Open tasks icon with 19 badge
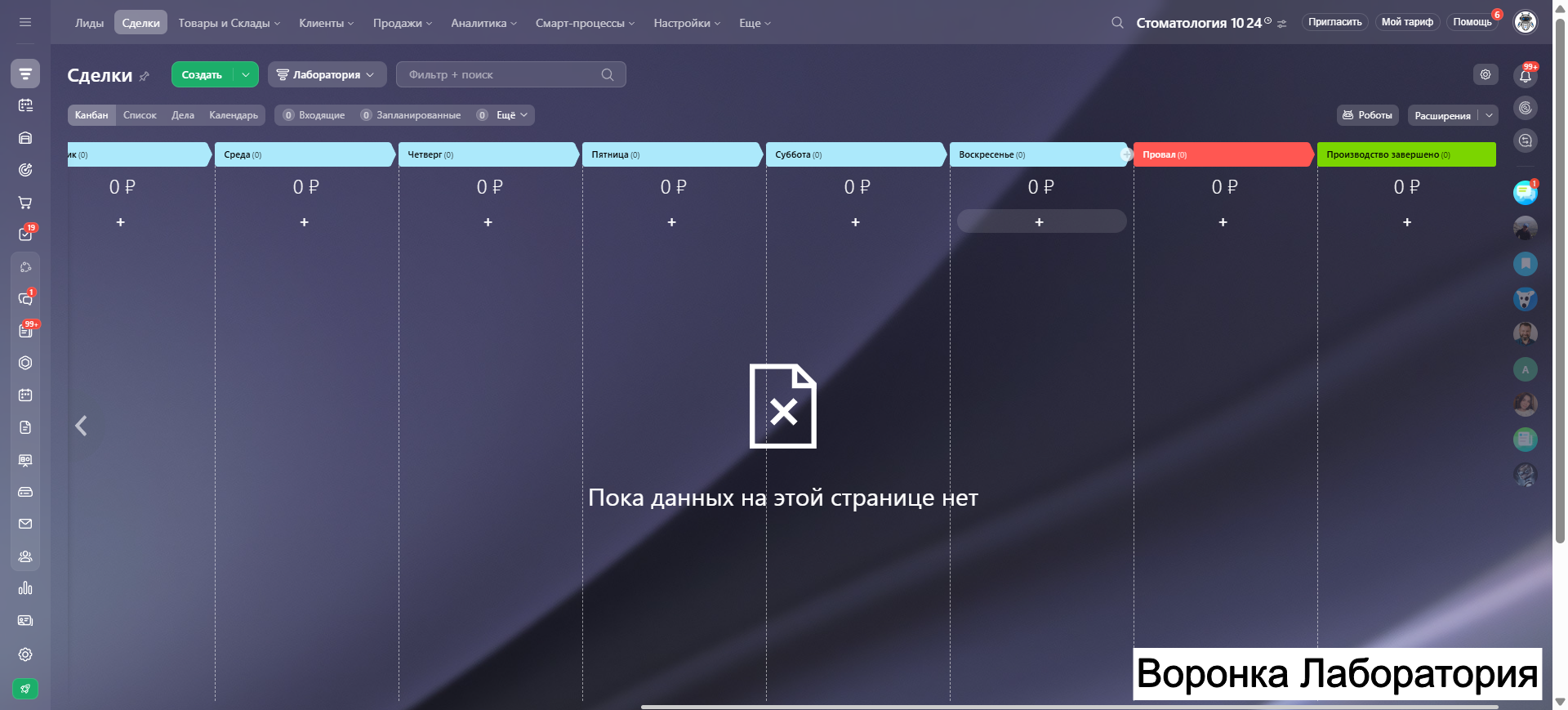The image size is (1568, 710). 25,234
